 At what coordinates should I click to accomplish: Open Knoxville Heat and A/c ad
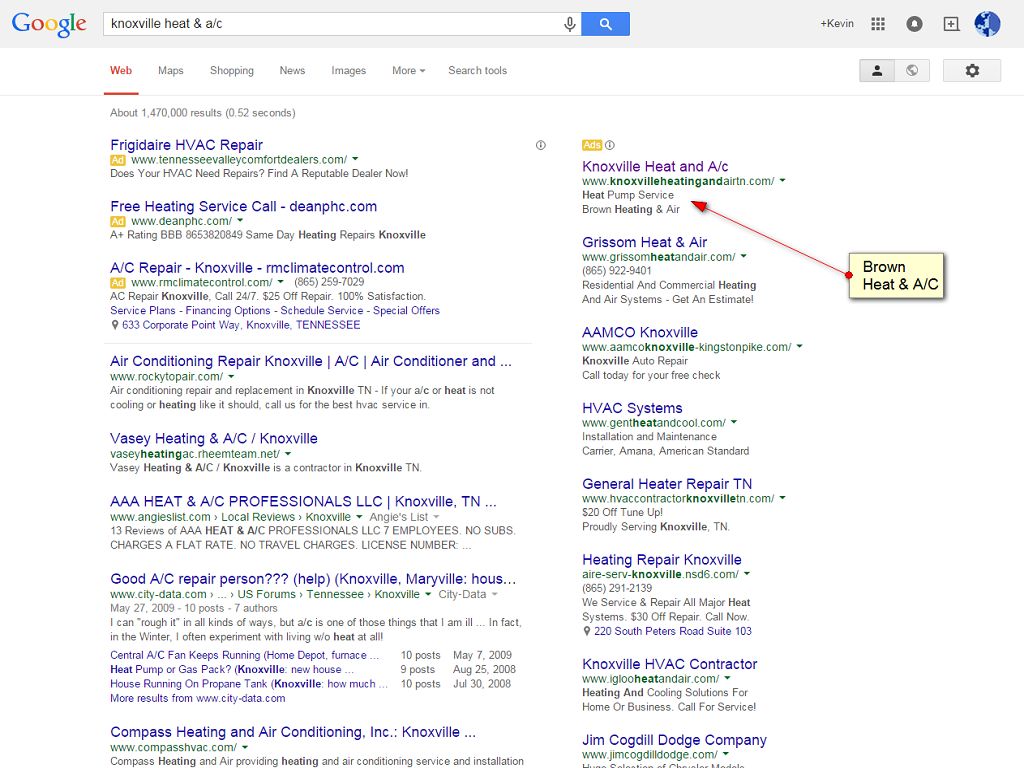coord(655,167)
